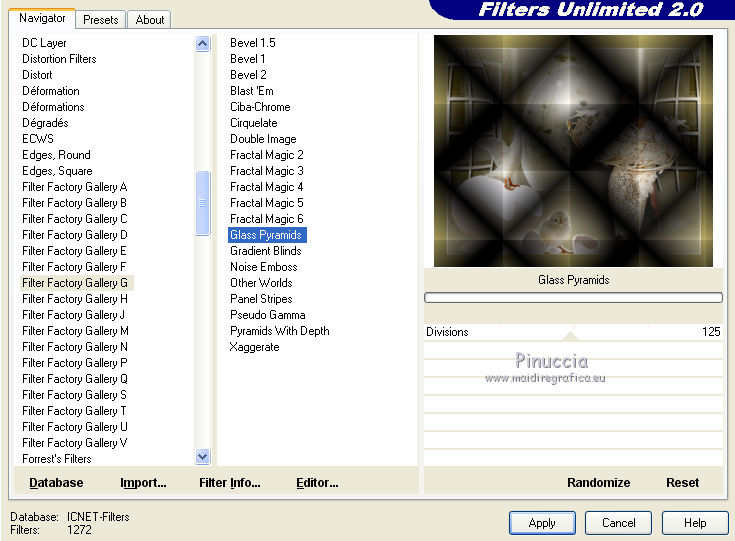The height and width of the screenshot is (541, 735).
Task: Select Filter Factory Gallery H
Action: (75, 299)
